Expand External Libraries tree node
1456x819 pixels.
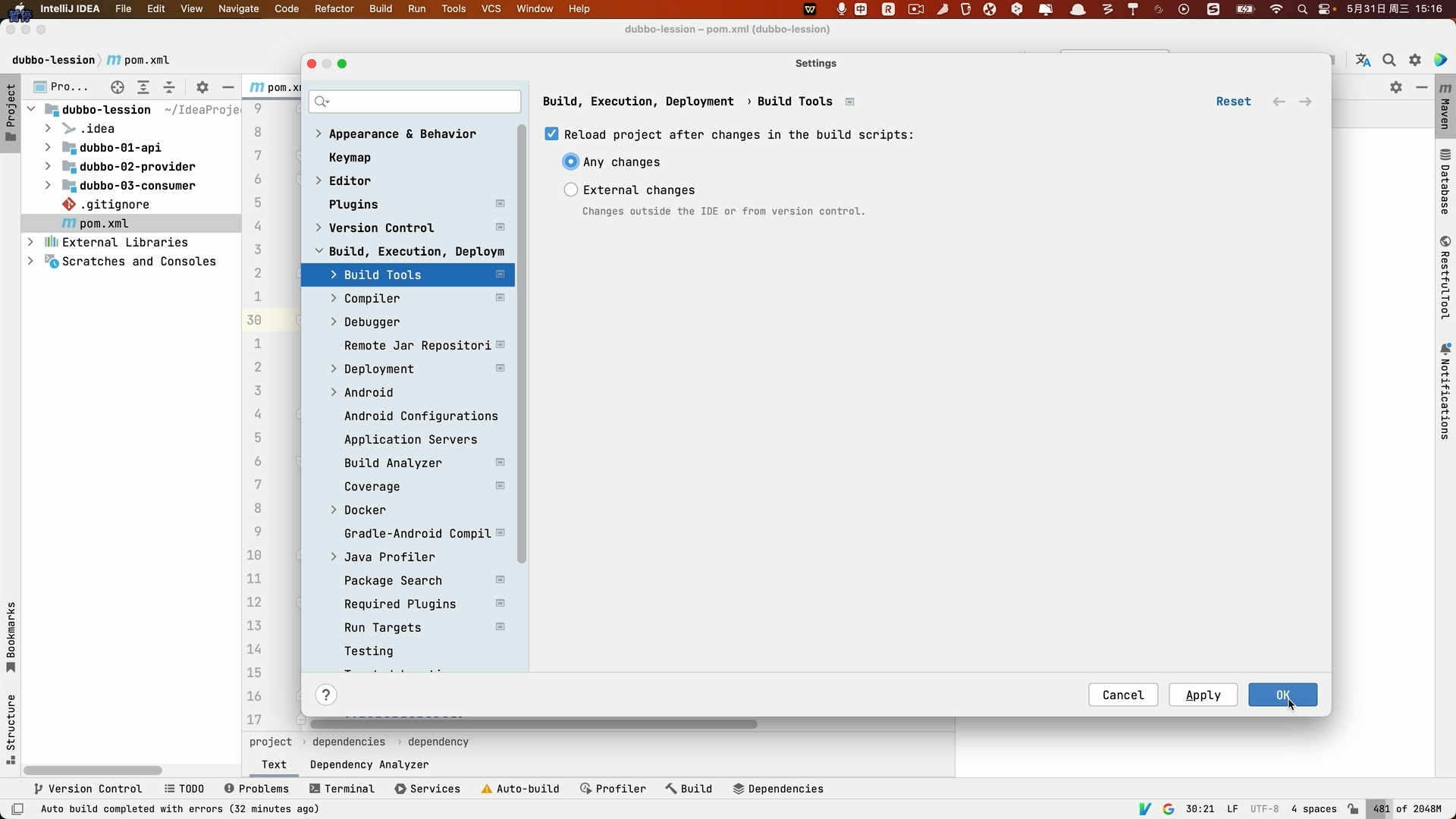tap(30, 242)
